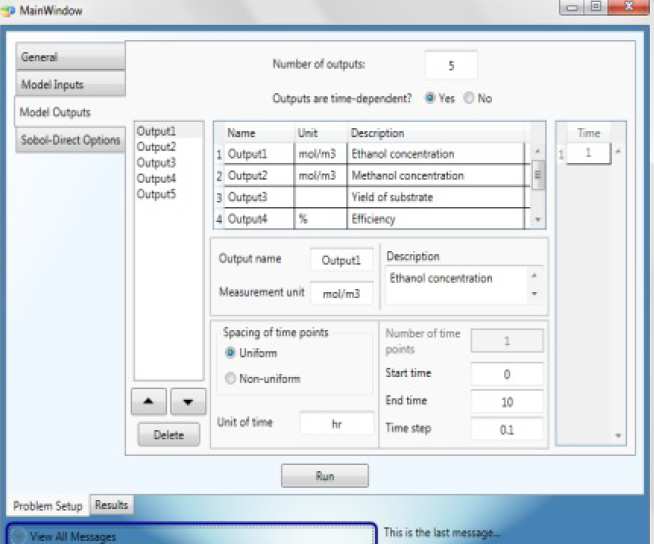
Task: Click the MainWindow app icon in title bar
Action: coord(9,10)
